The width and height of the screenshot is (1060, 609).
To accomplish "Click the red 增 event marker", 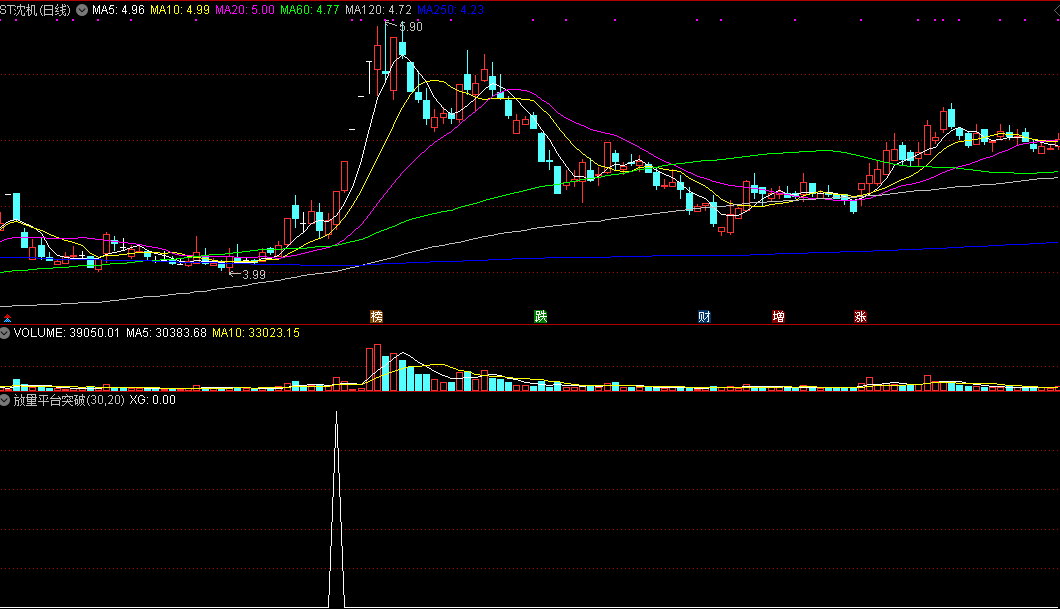I will click(778, 317).
